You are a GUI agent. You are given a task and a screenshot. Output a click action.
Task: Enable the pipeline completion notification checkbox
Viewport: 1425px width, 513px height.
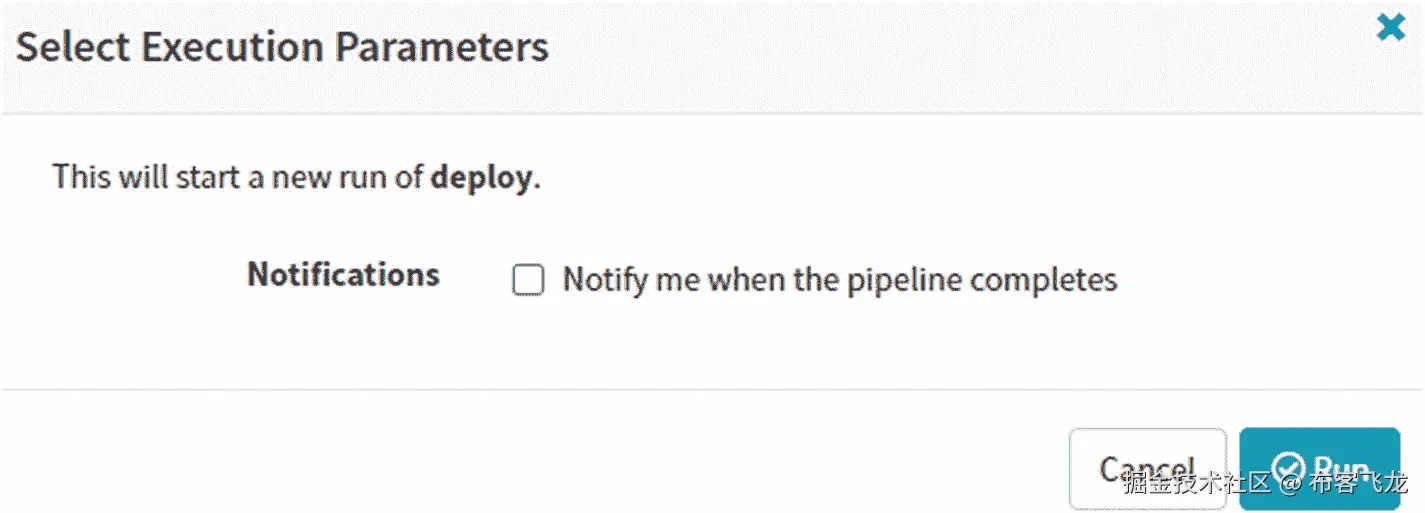coord(528,280)
